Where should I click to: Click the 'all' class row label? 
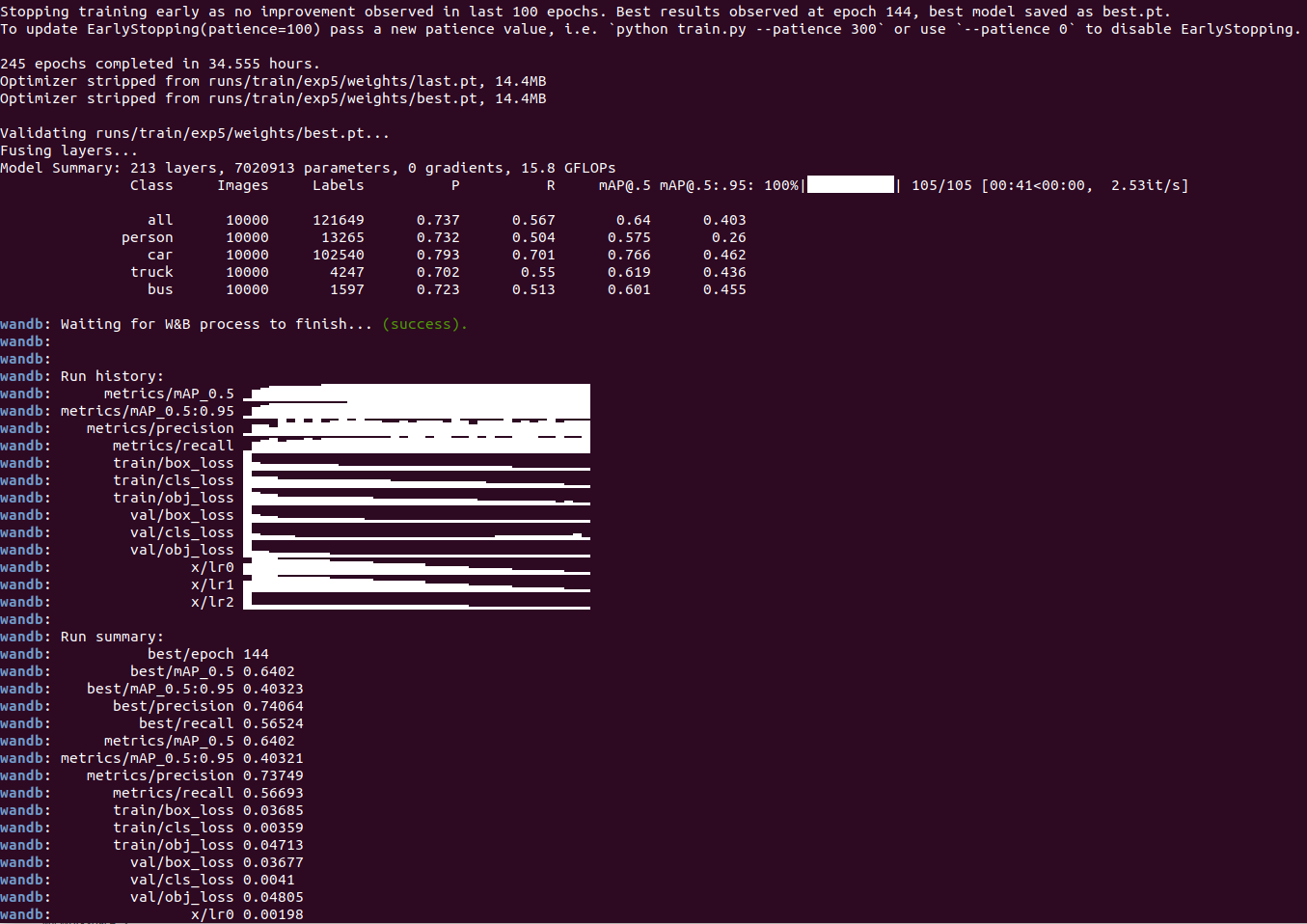point(160,220)
